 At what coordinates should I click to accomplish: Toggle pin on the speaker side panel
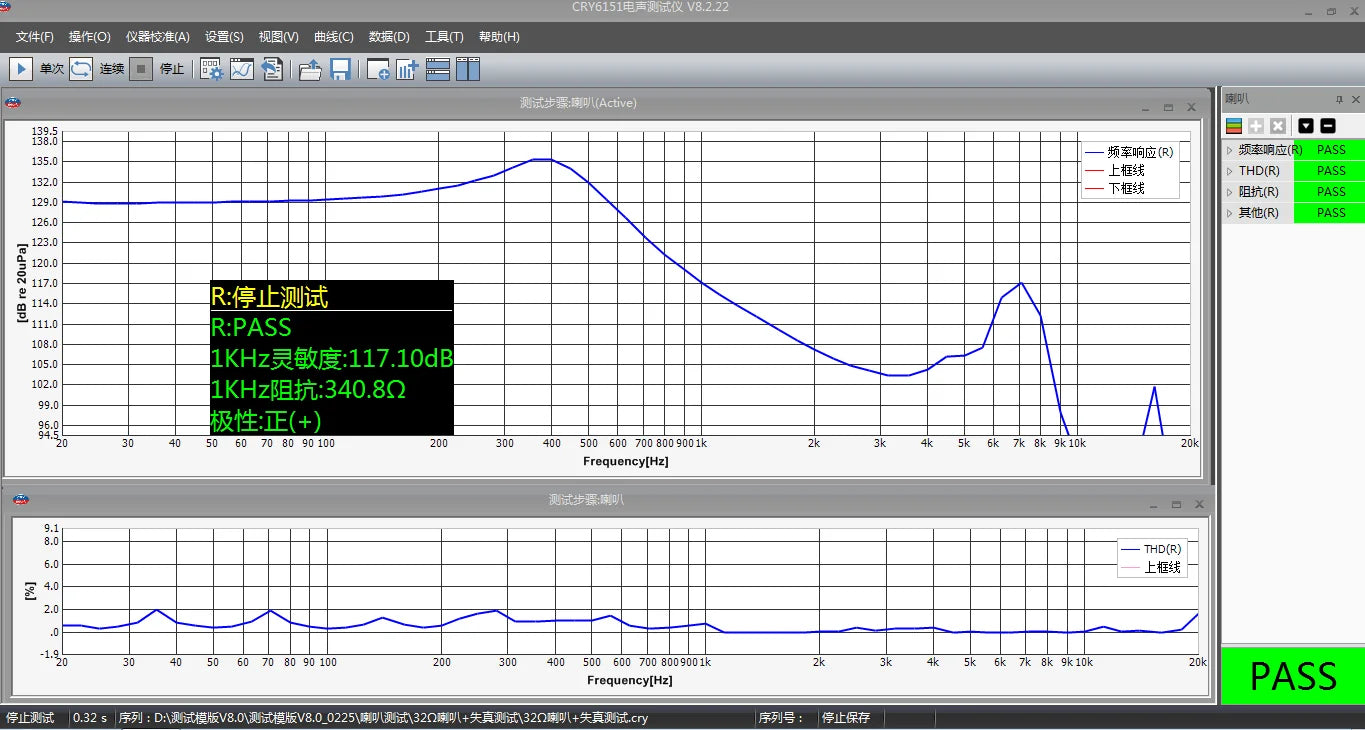click(x=1339, y=100)
